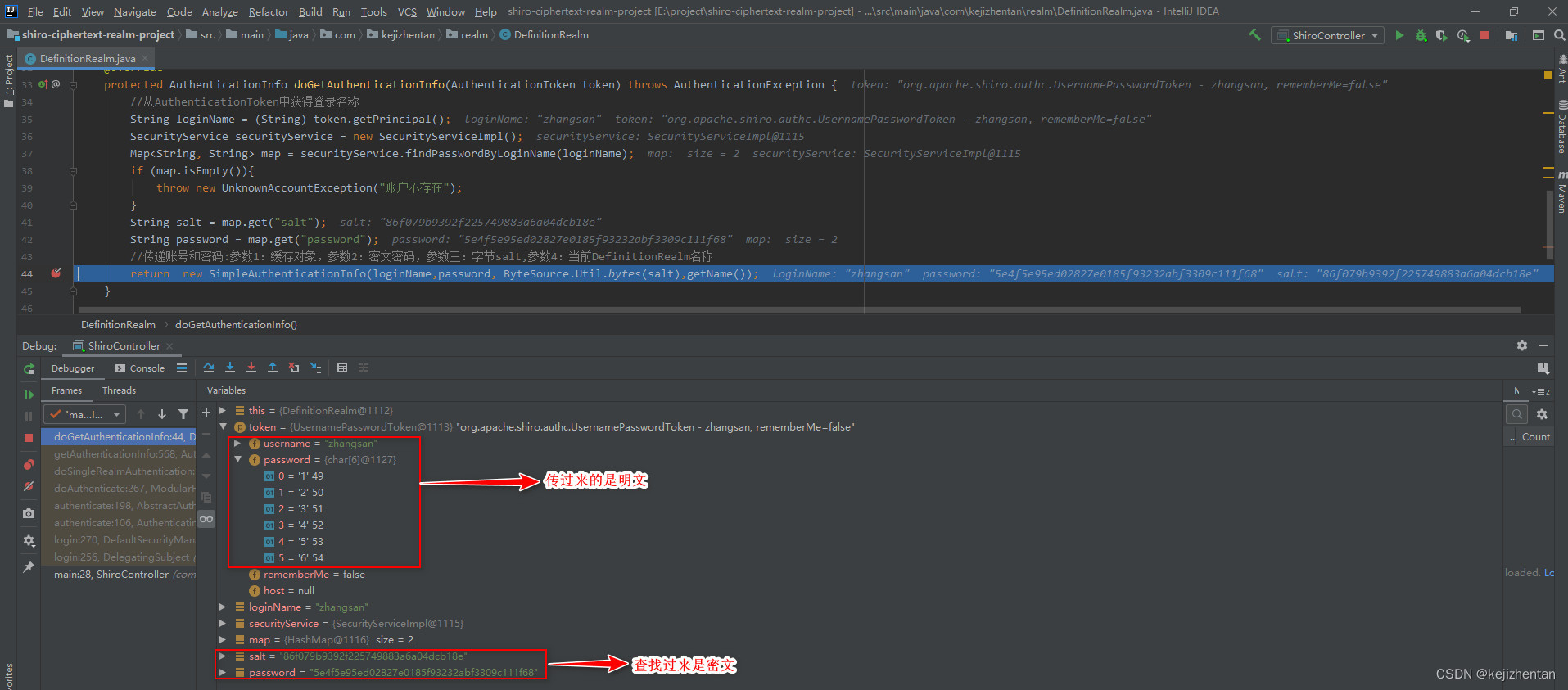Add a new watch with the plus icon
1568x690 pixels.
[x=206, y=413]
